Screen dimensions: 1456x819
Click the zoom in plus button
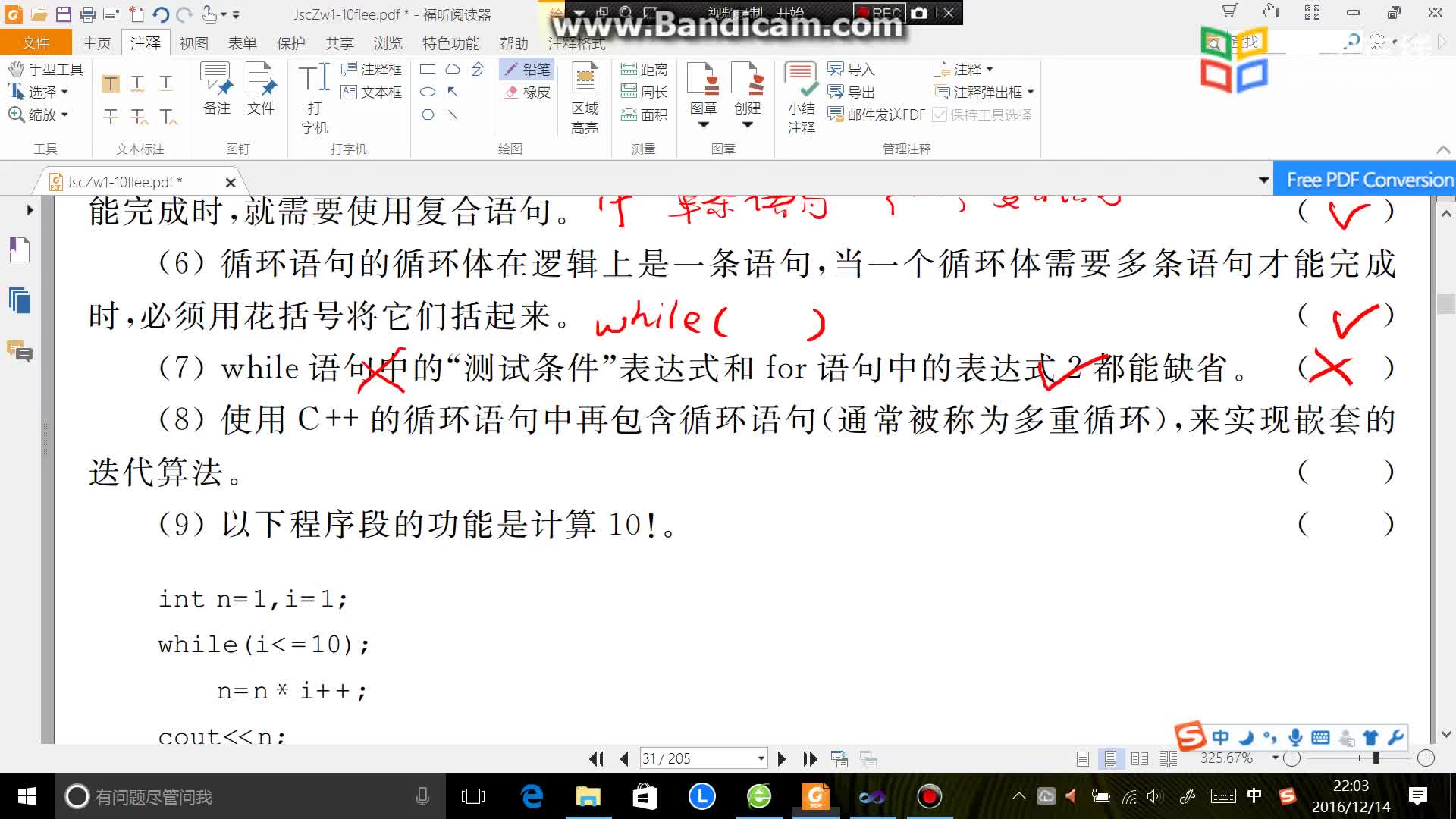pos(1426,758)
